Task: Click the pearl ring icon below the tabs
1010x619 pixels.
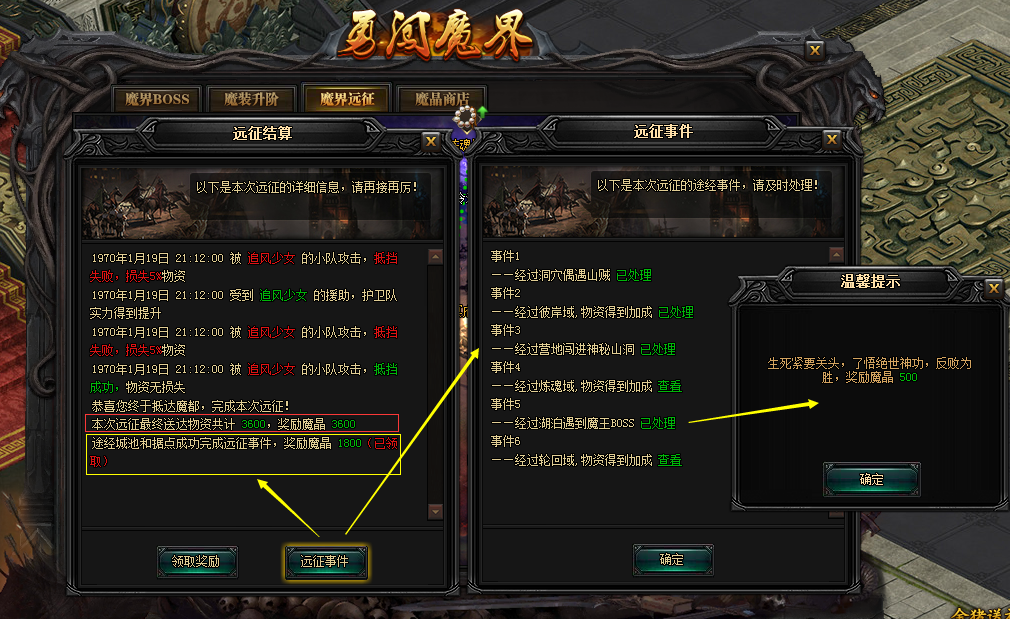Action: click(465, 119)
